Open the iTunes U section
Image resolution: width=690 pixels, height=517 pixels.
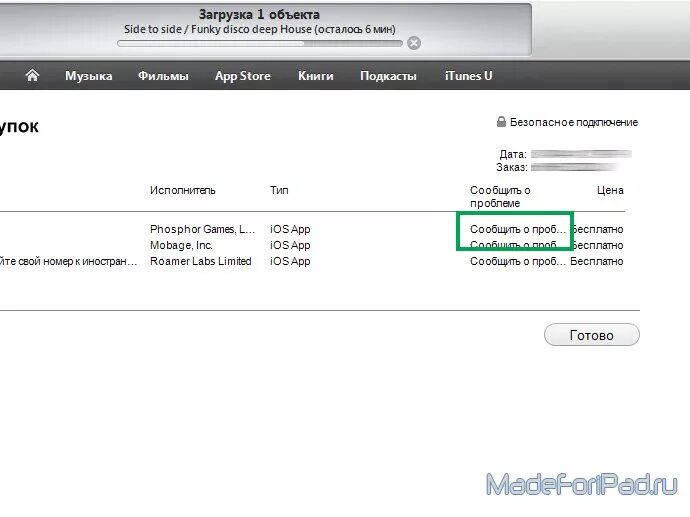pos(468,76)
